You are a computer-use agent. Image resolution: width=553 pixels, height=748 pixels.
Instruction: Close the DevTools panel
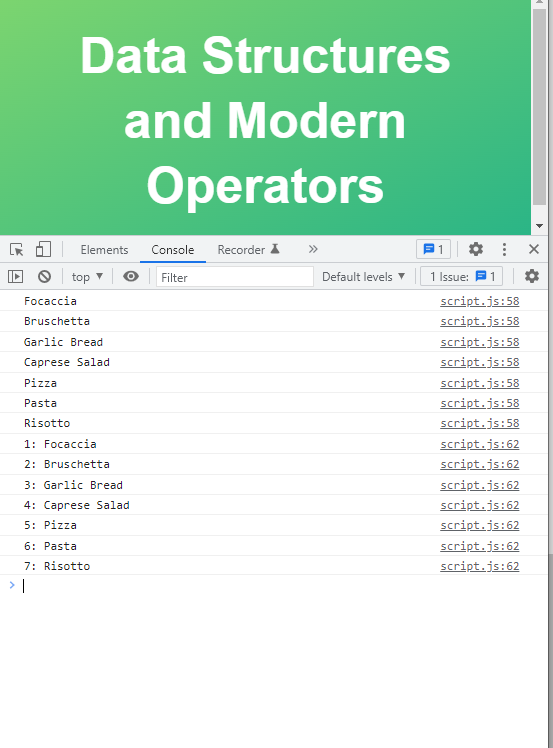click(534, 249)
